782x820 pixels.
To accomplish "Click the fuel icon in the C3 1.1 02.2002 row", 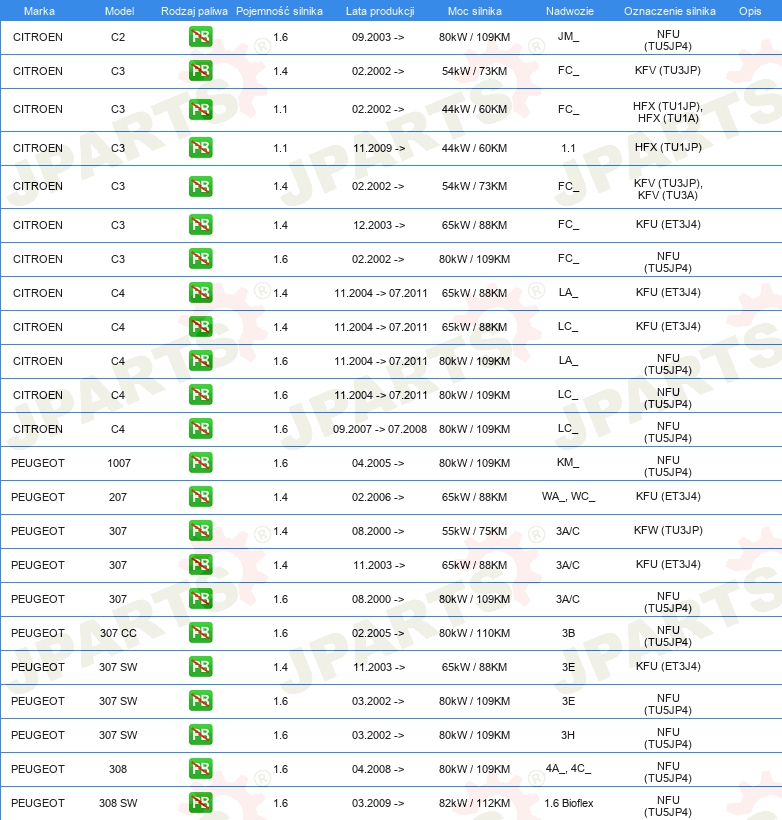I will (x=200, y=109).
